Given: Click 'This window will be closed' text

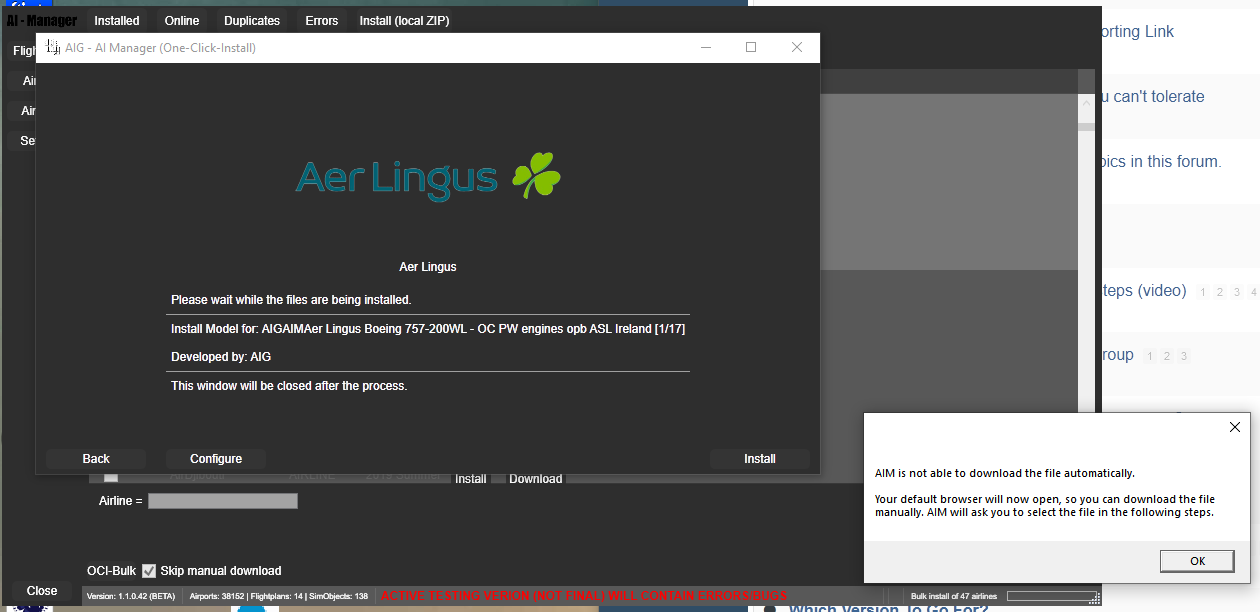Looking at the screenshot, I should [289, 386].
